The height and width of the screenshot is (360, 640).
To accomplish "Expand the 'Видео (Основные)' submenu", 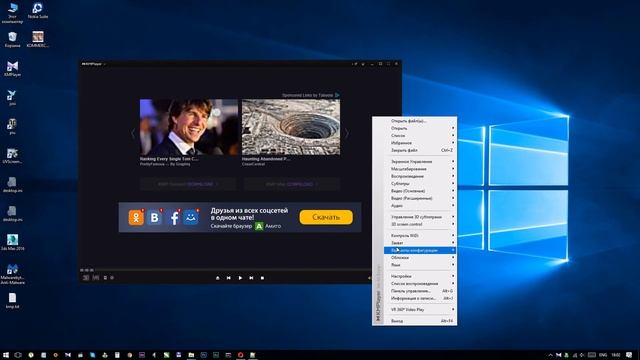I will pos(420,191).
